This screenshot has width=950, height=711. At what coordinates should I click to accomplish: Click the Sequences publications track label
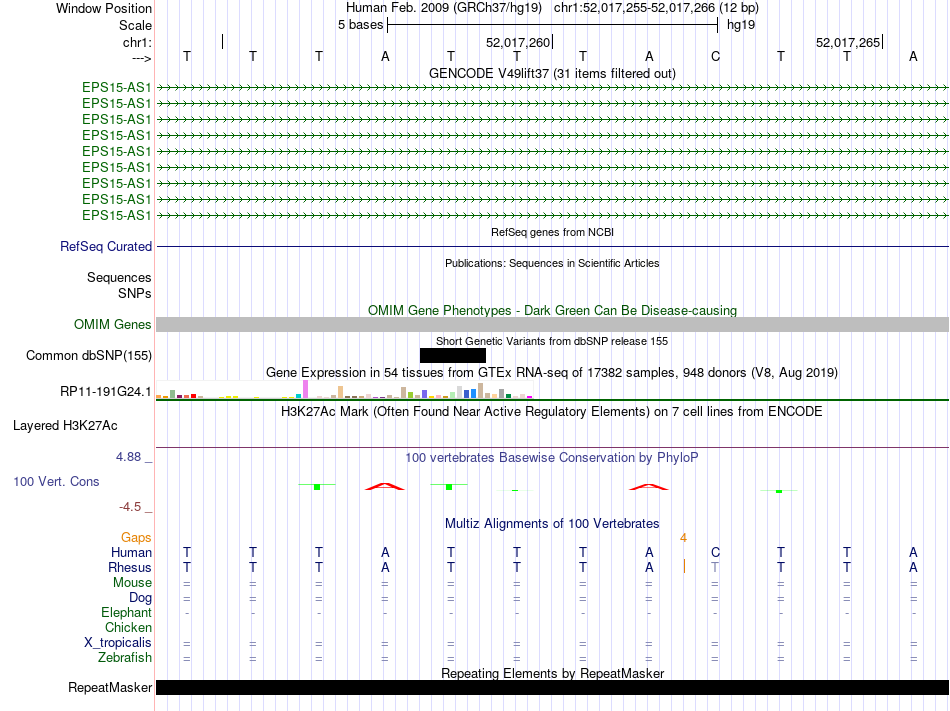[x=119, y=277]
